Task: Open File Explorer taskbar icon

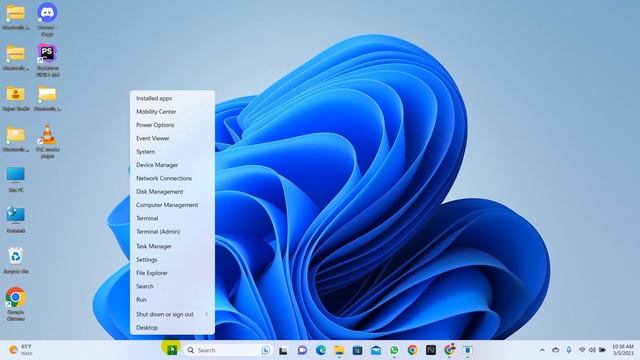Action: (339, 350)
